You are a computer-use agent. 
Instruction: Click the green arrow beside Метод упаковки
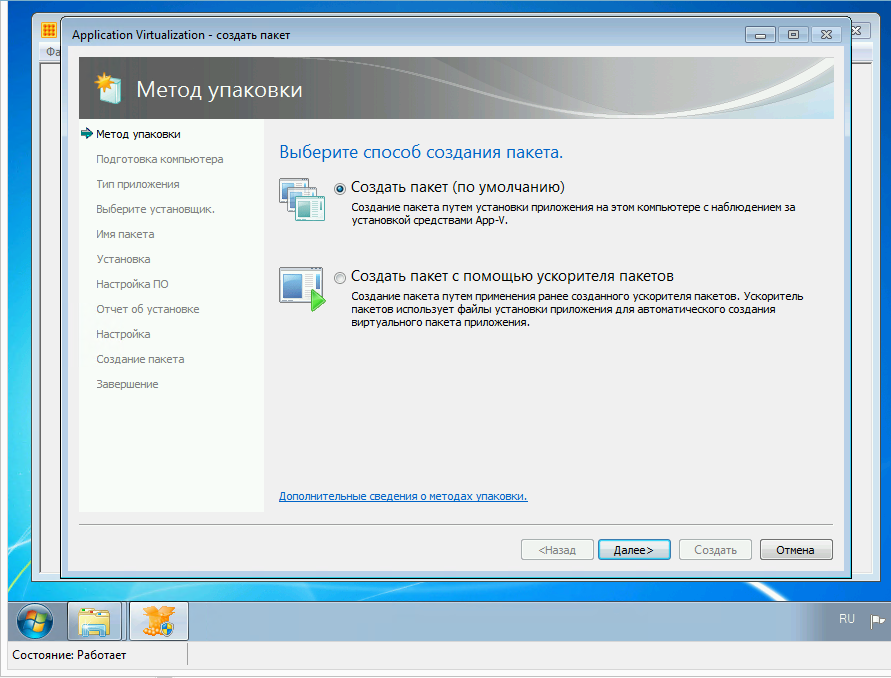[x=86, y=134]
